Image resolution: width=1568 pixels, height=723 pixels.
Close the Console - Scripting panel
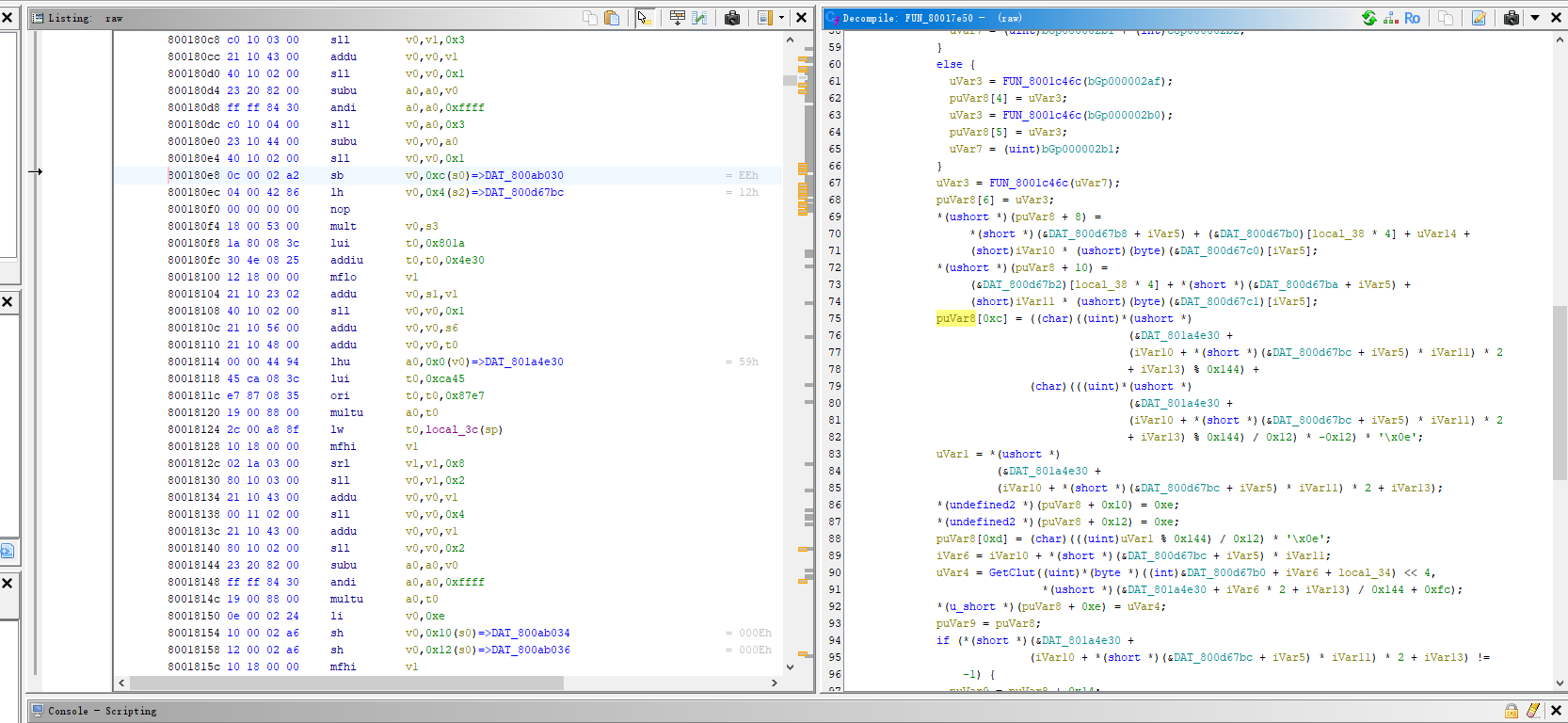point(1556,711)
